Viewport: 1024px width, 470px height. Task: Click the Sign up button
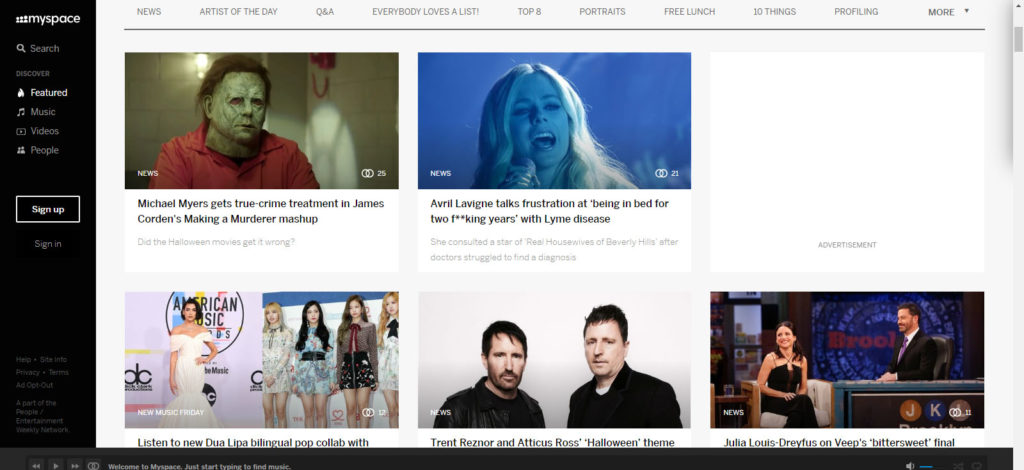[x=48, y=209]
